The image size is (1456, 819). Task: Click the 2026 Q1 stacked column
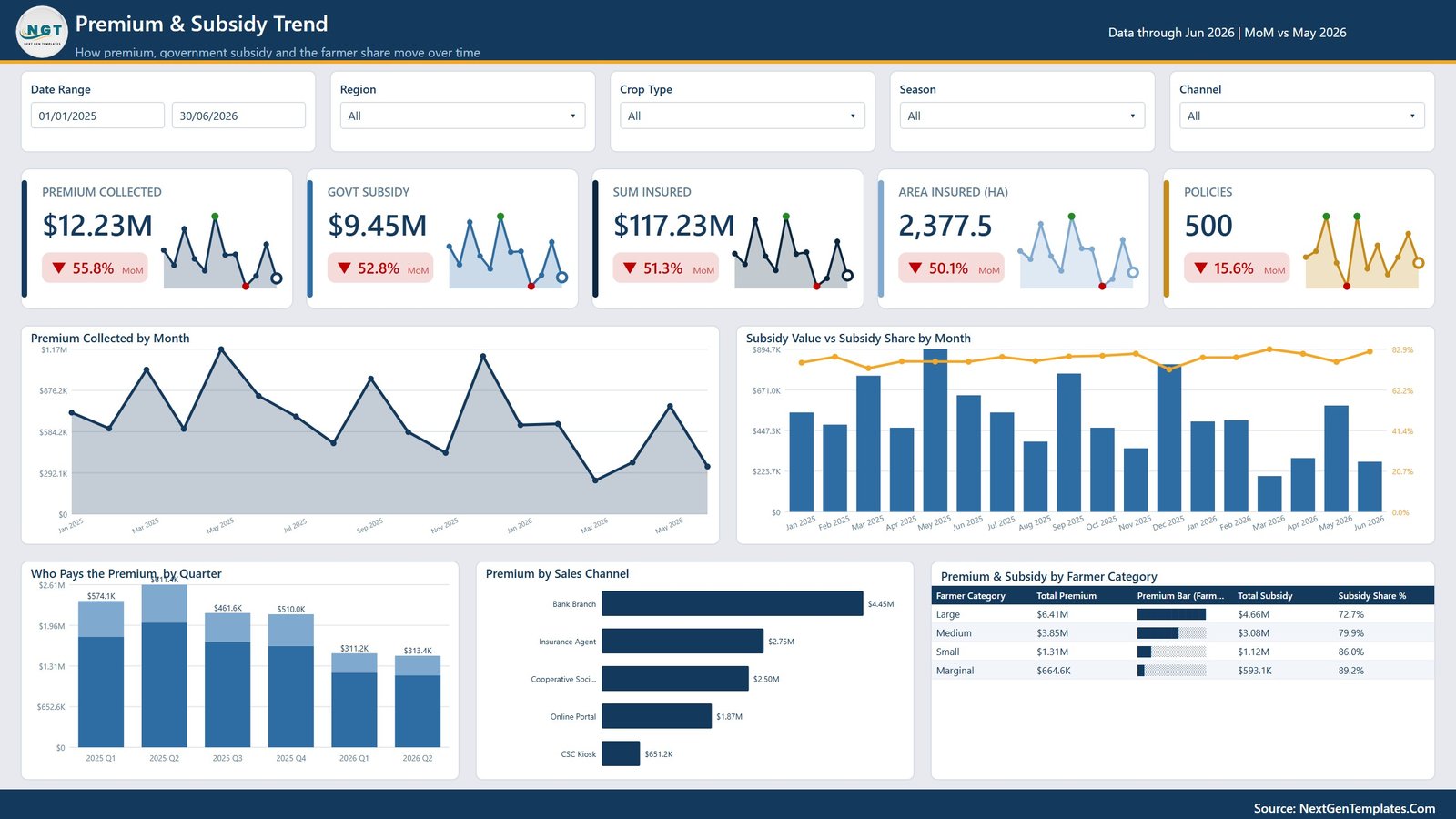[354, 701]
